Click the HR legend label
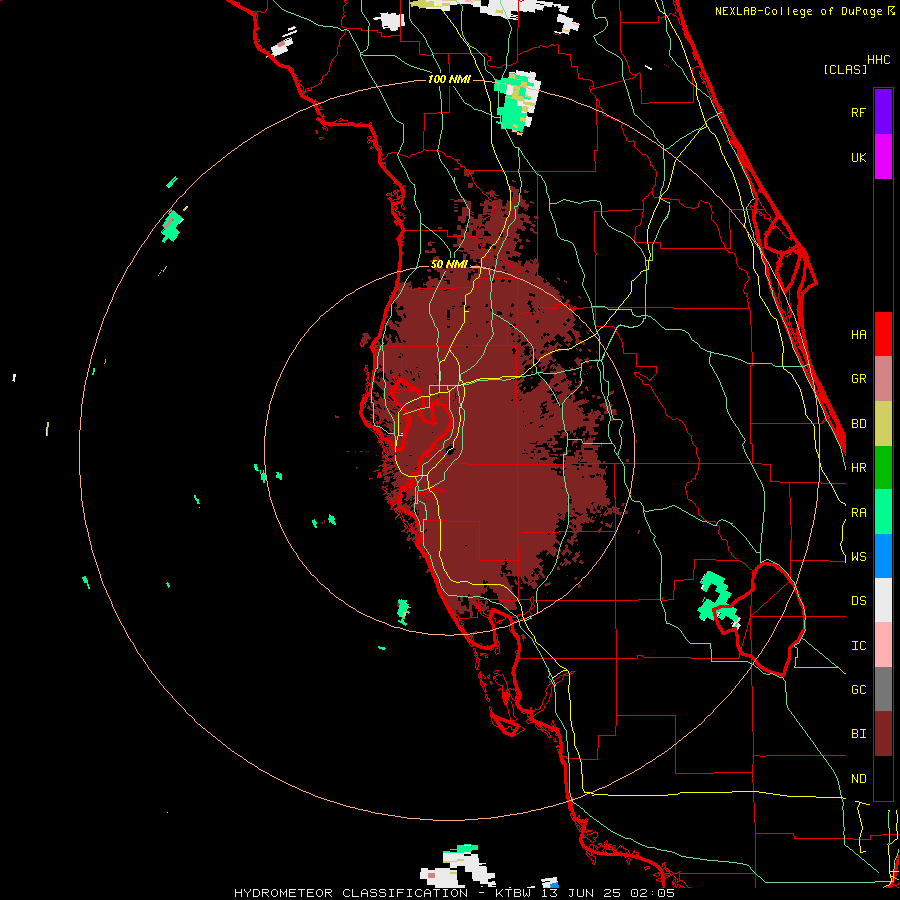Image resolution: width=900 pixels, height=900 pixels. click(858, 468)
